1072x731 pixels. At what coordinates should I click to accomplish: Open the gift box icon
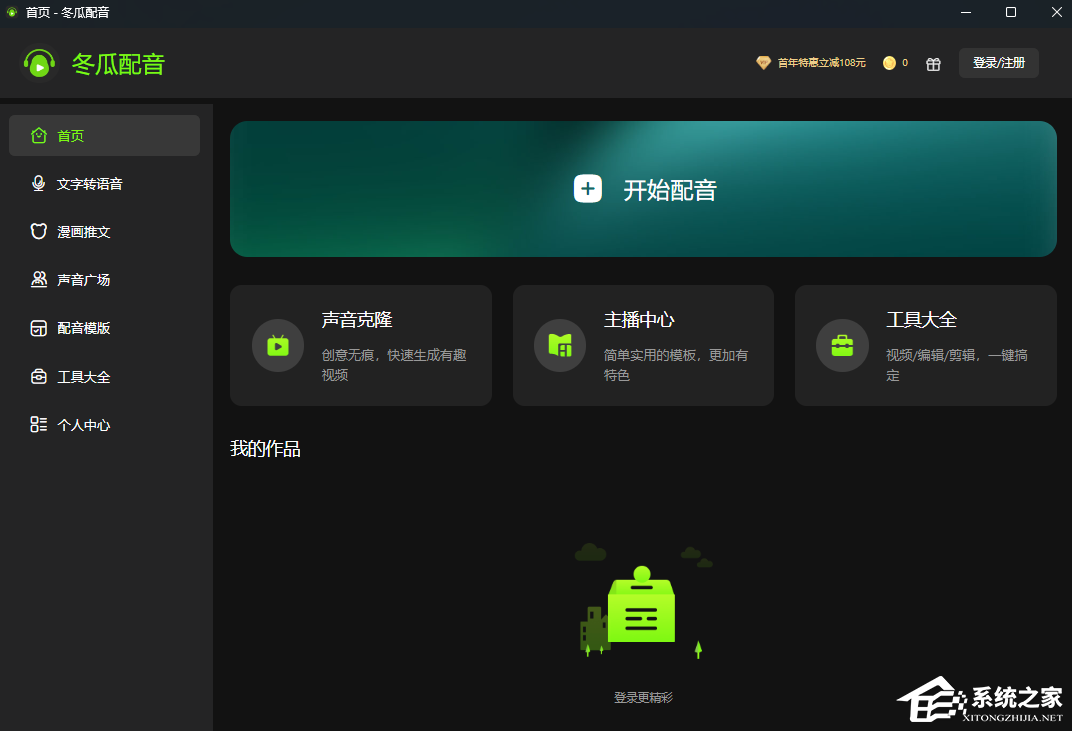pyautogui.click(x=933, y=64)
